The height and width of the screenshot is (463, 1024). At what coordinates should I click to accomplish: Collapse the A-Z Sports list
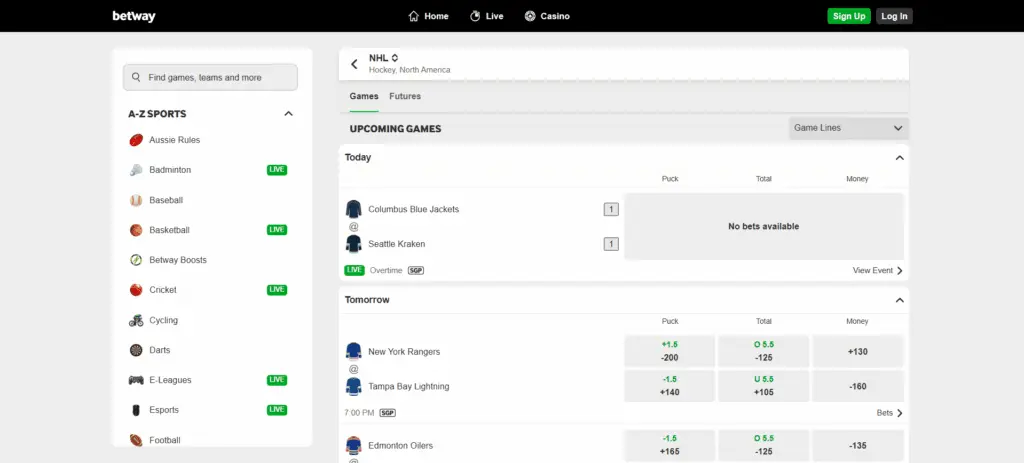[289, 114]
